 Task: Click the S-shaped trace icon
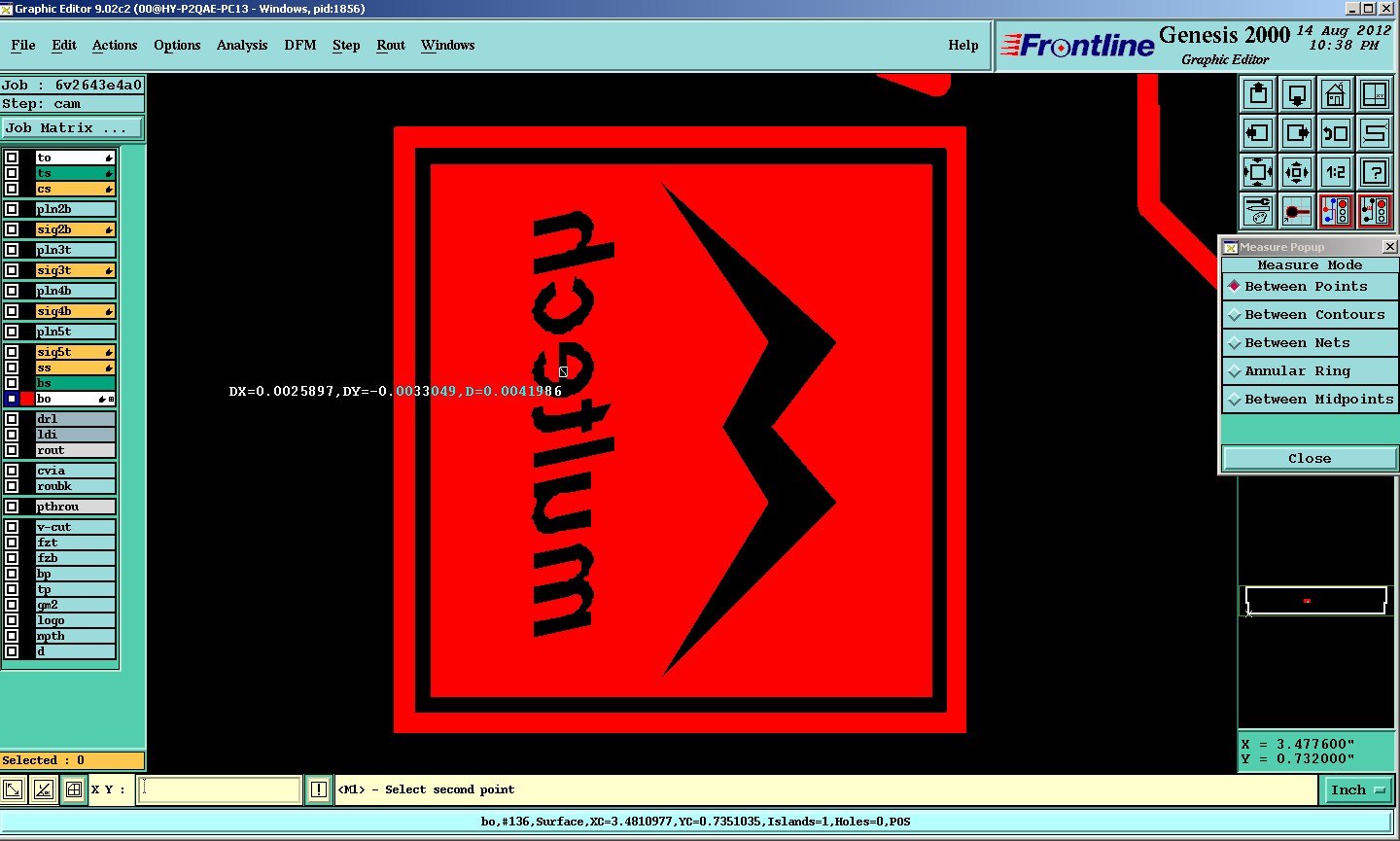tap(1375, 133)
